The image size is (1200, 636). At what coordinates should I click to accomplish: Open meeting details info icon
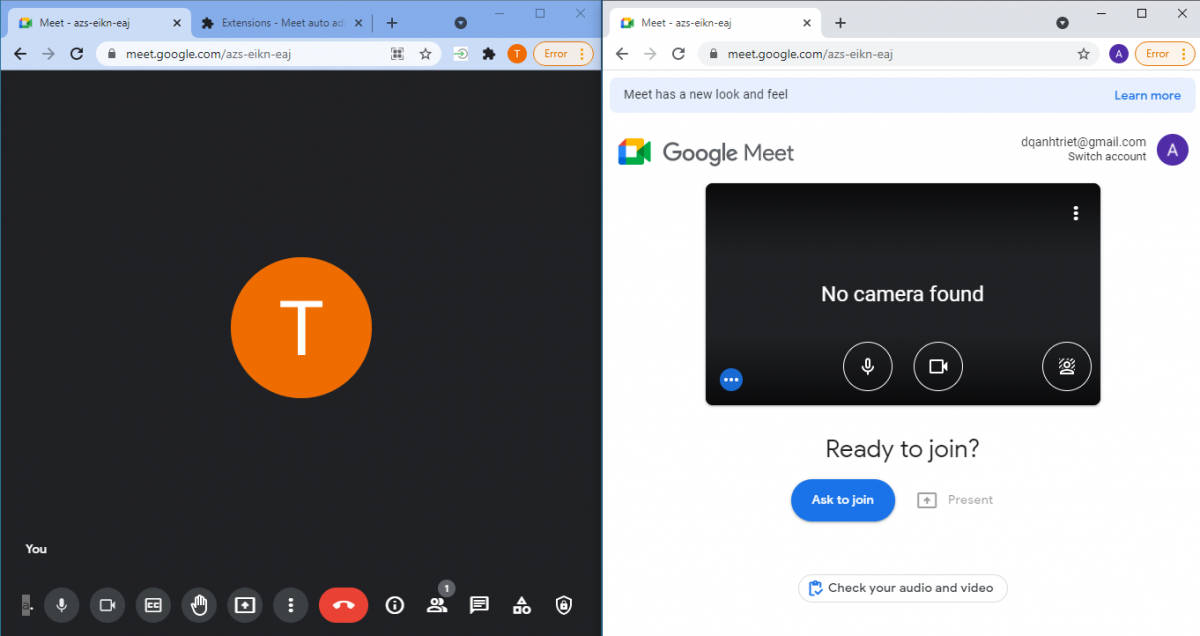point(395,605)
